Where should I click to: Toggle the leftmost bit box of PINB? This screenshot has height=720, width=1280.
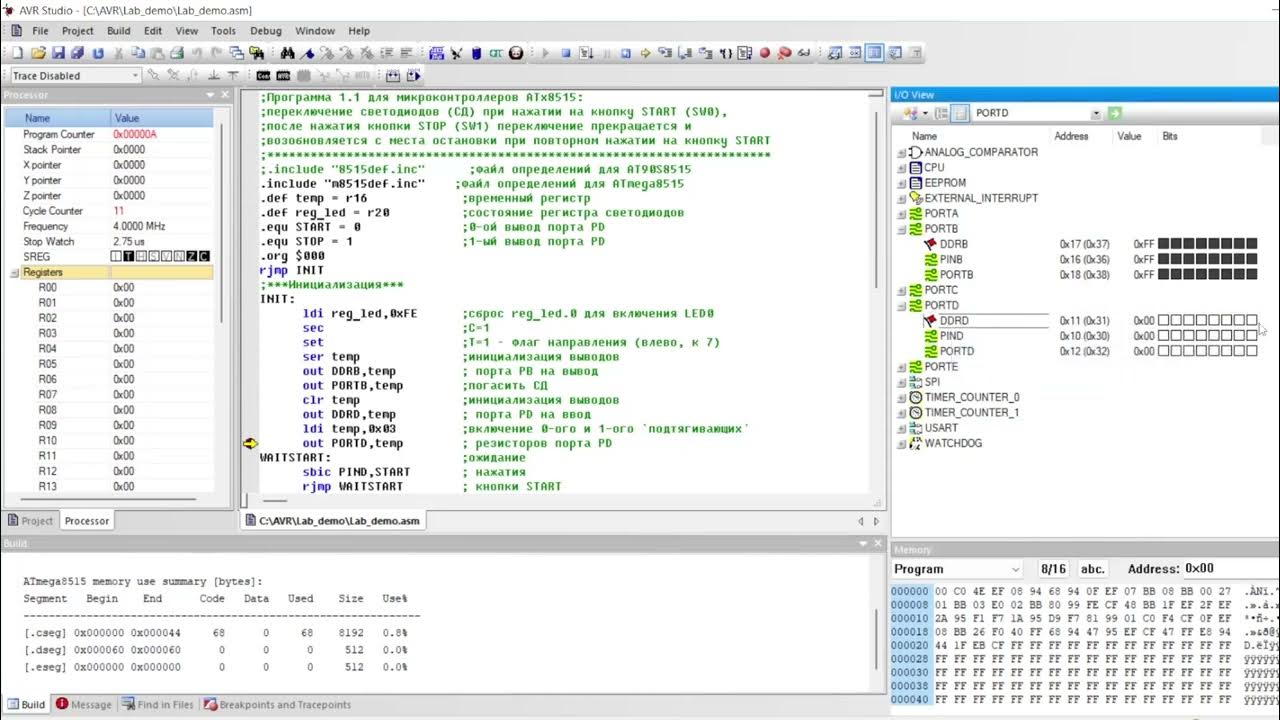click(x=1164, y=259)
